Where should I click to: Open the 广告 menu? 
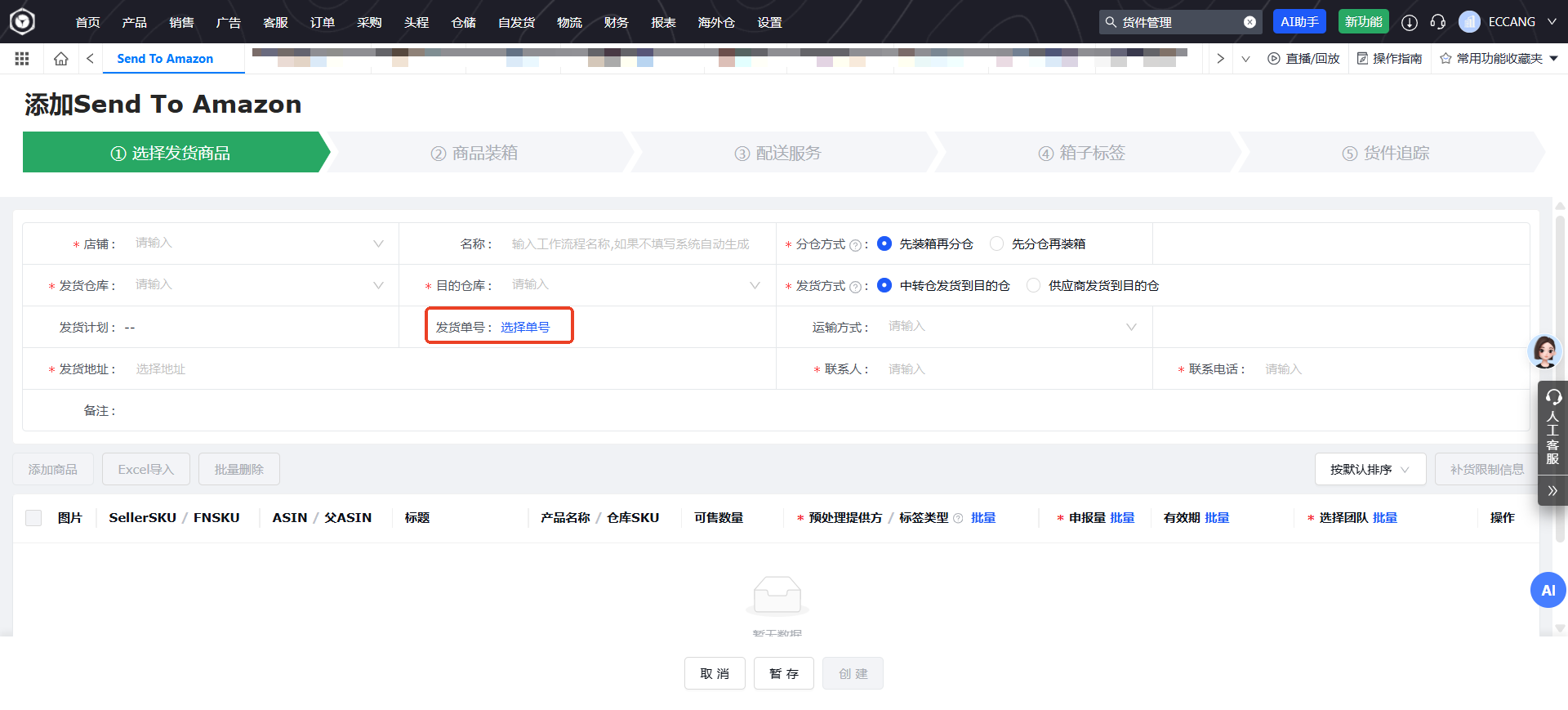click(x=228, y=22)
